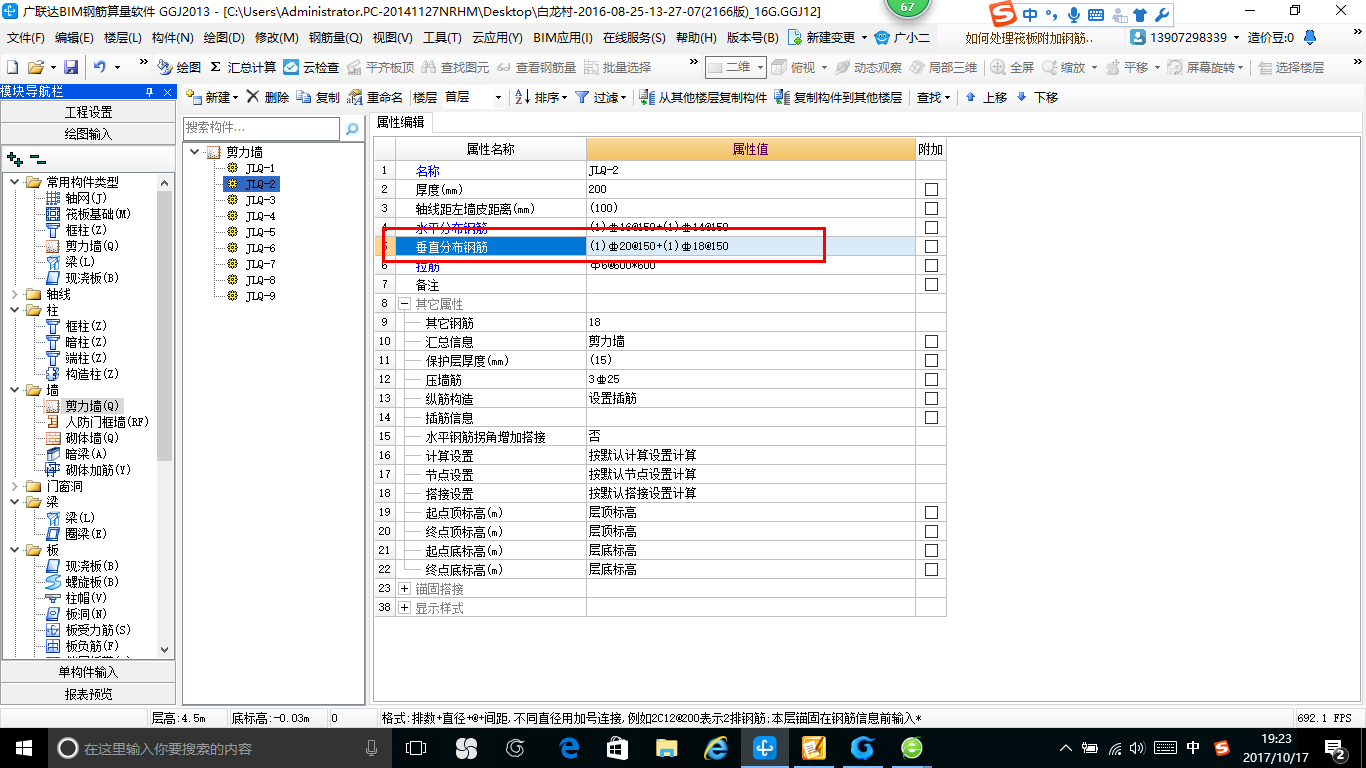Image resolution: width=1366 pixels, height=768 pixels.
Task: Toggle 附加 checkbox for 轴线距左墙皮距离
Action: [931, 208]
